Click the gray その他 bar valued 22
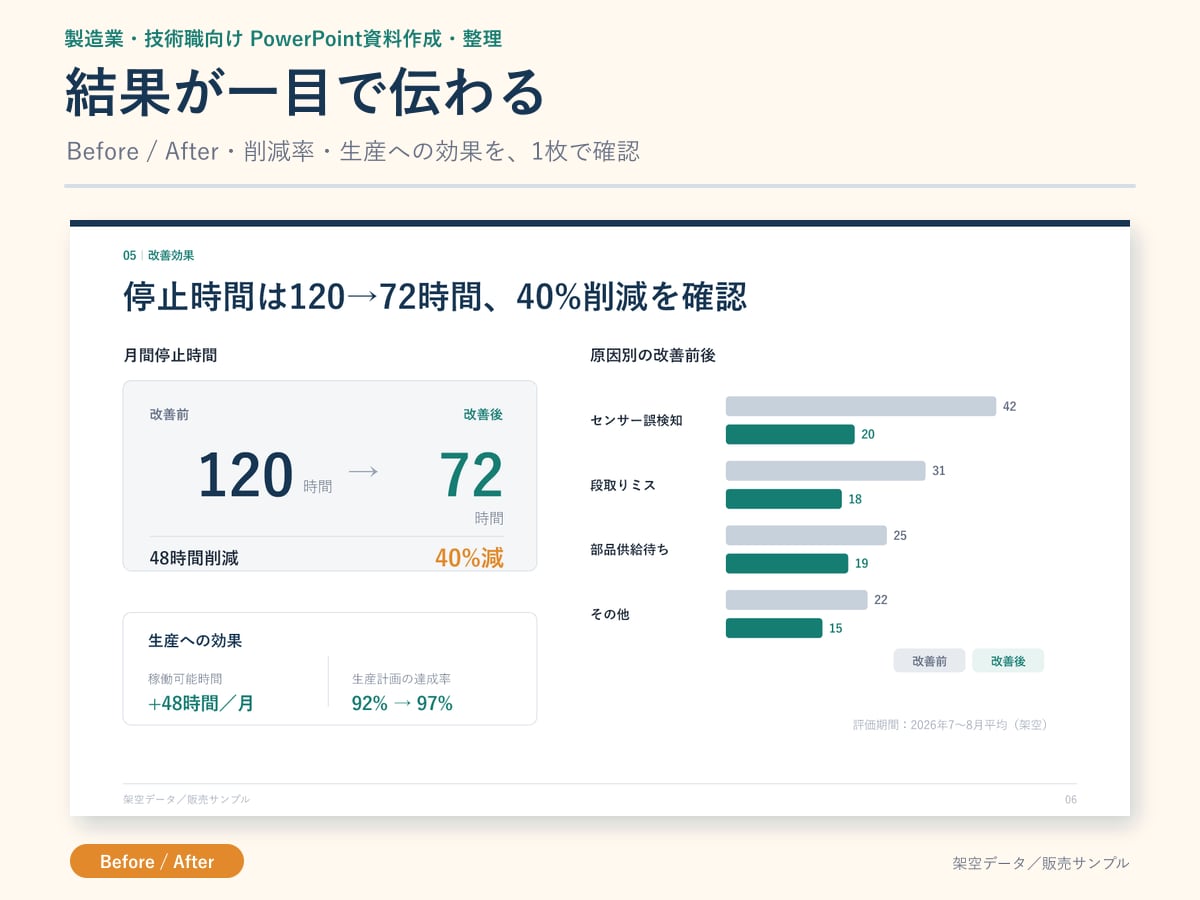The width and height of the screenshot is (1200, 900). coord(796,600)
